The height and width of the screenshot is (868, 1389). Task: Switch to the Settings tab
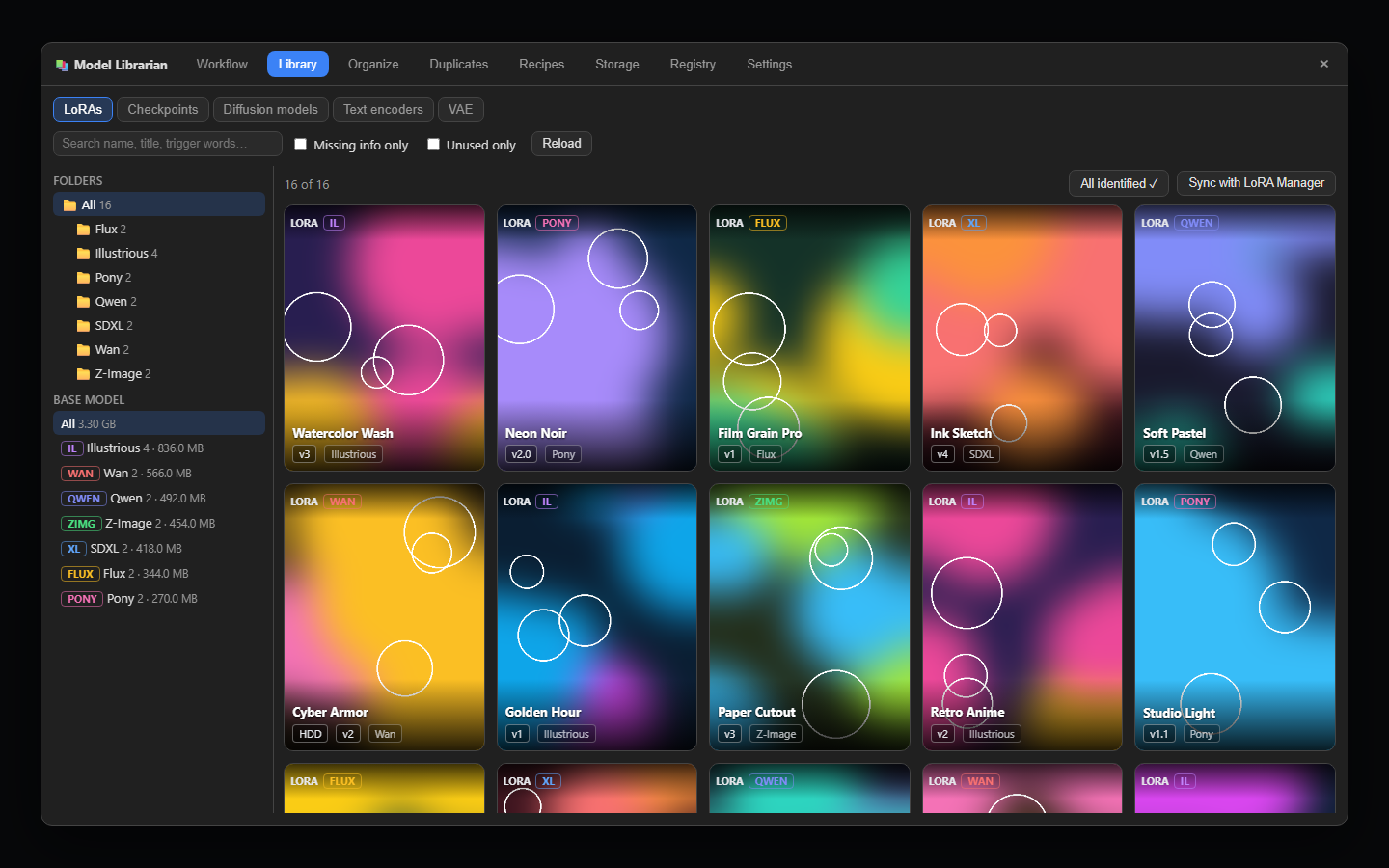pyautogui.click(x=769, y=64)
